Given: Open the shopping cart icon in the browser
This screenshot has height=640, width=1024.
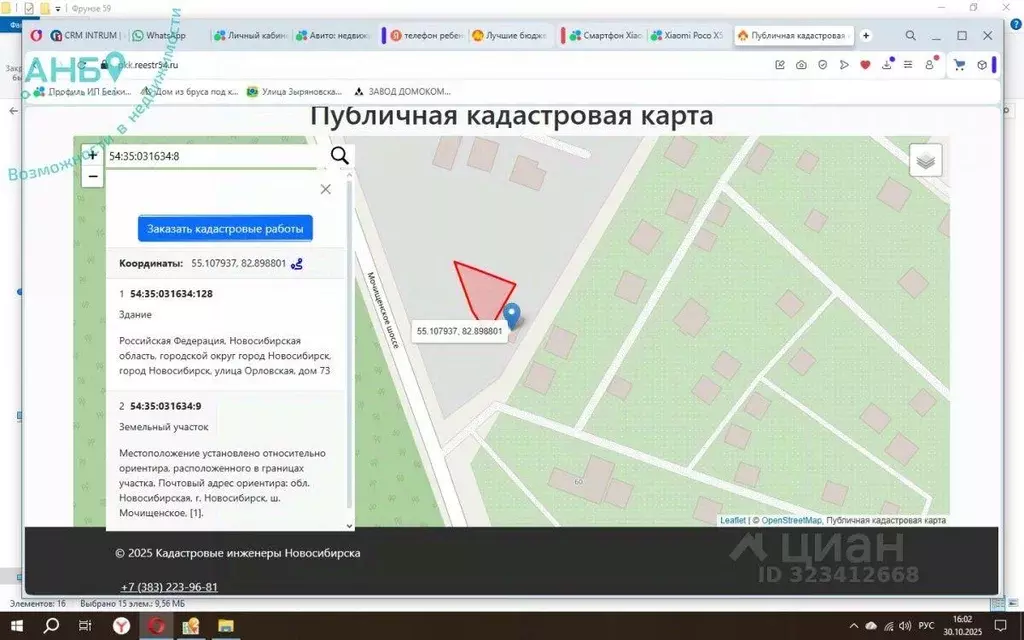Looking at the screenshot, I should 960,64.
